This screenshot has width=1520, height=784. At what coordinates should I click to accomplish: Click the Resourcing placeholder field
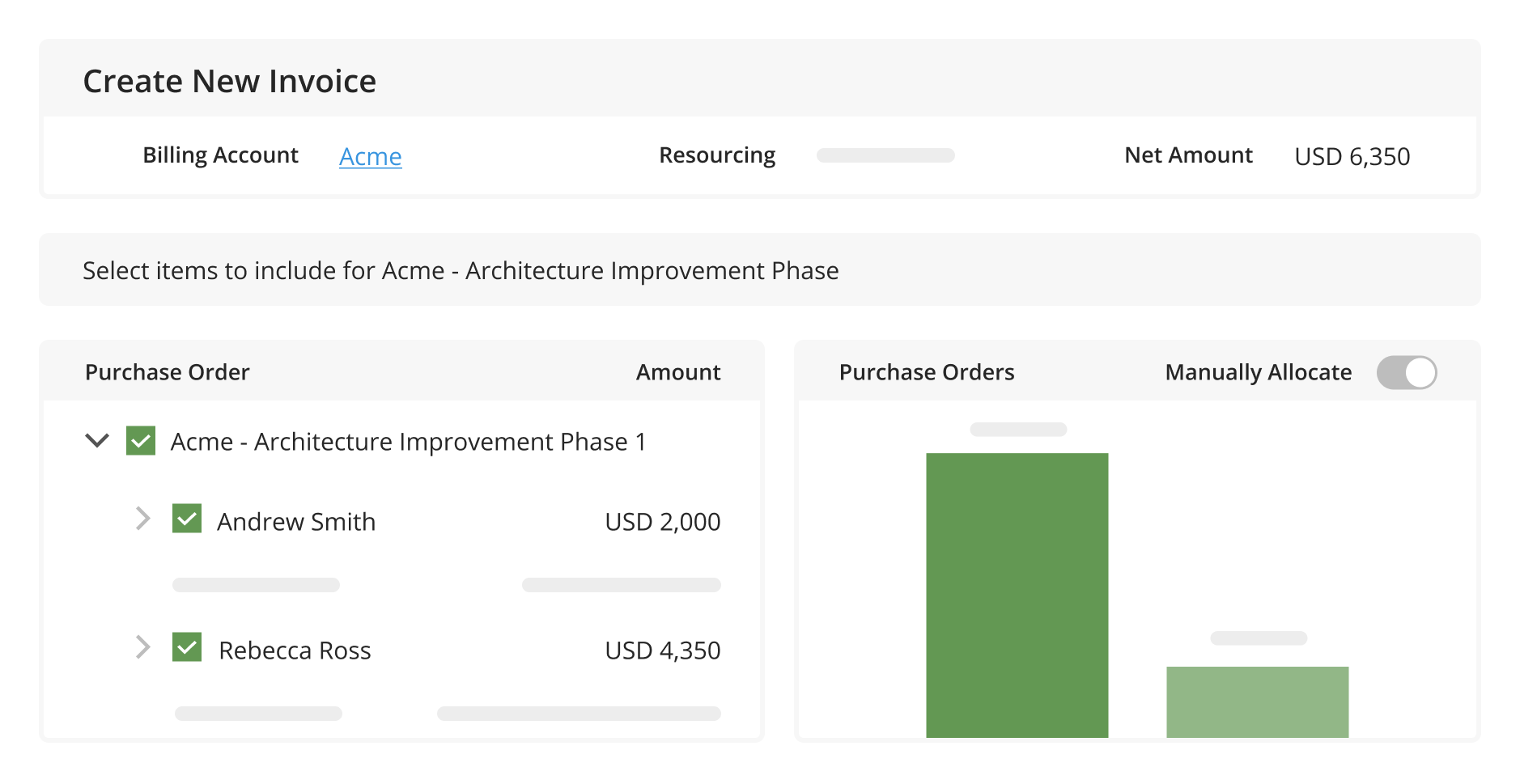(x=885, y=155)
